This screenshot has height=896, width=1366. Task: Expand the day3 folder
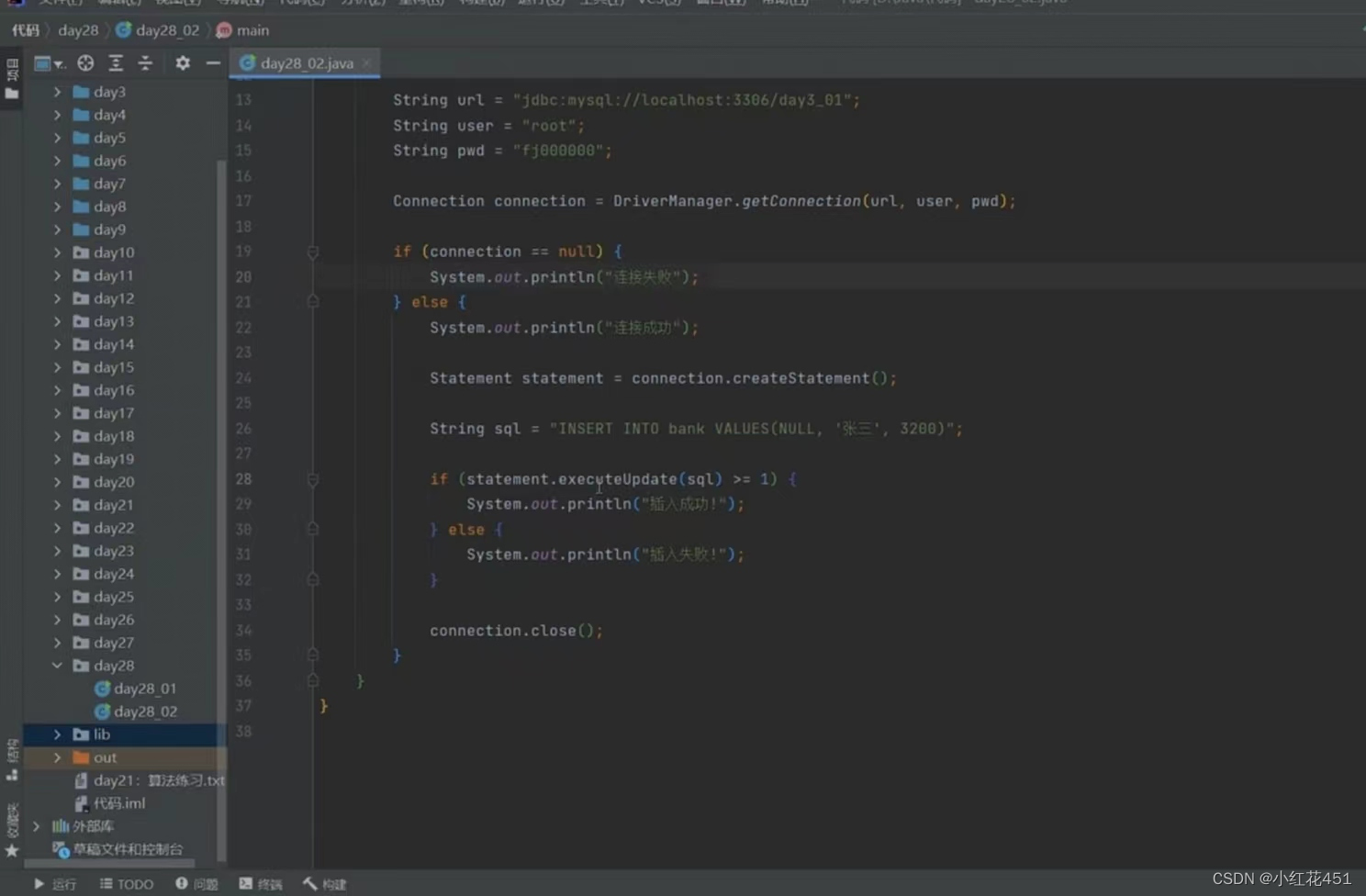click(x=57, y=92)
